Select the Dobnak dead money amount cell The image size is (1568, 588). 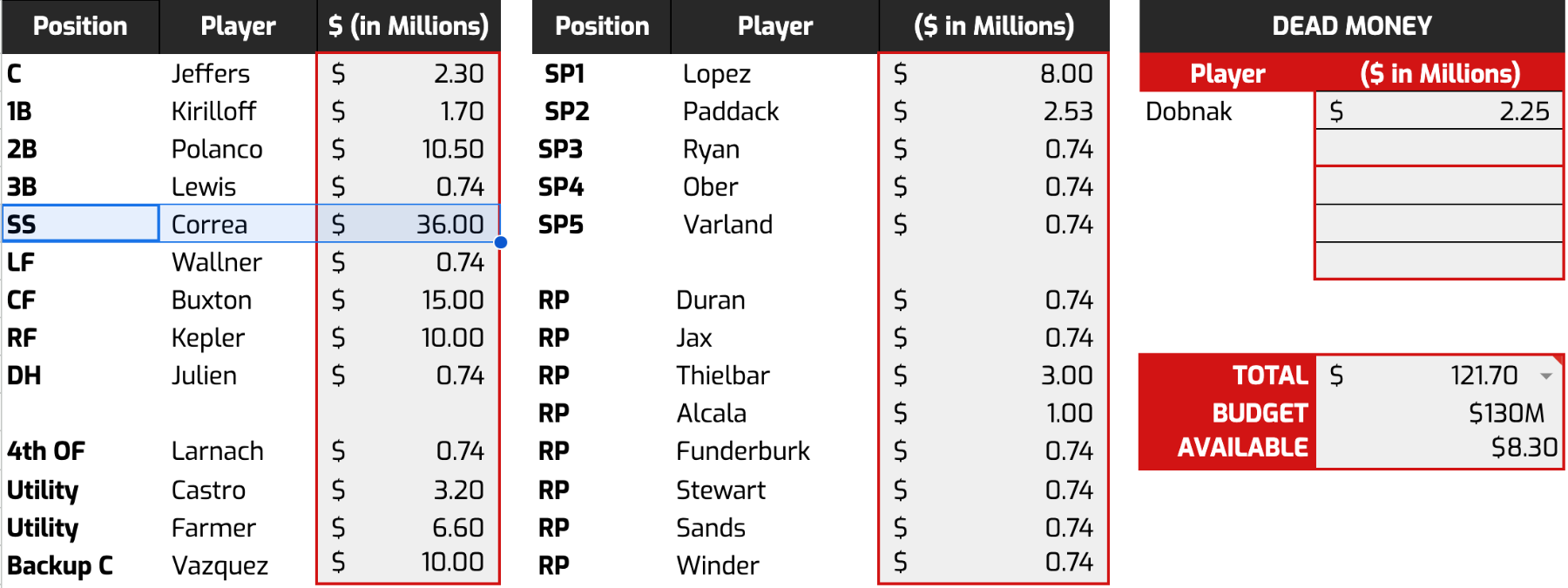click(1438, 112)
